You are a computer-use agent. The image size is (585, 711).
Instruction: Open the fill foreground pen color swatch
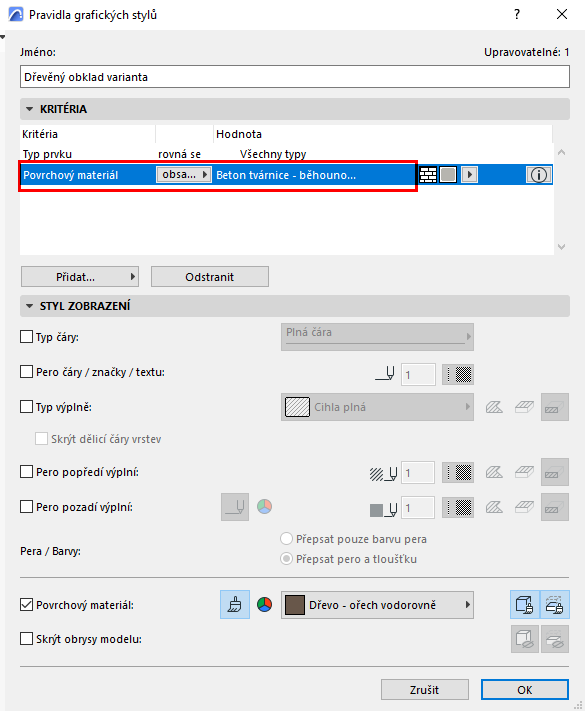pos(458,472)
